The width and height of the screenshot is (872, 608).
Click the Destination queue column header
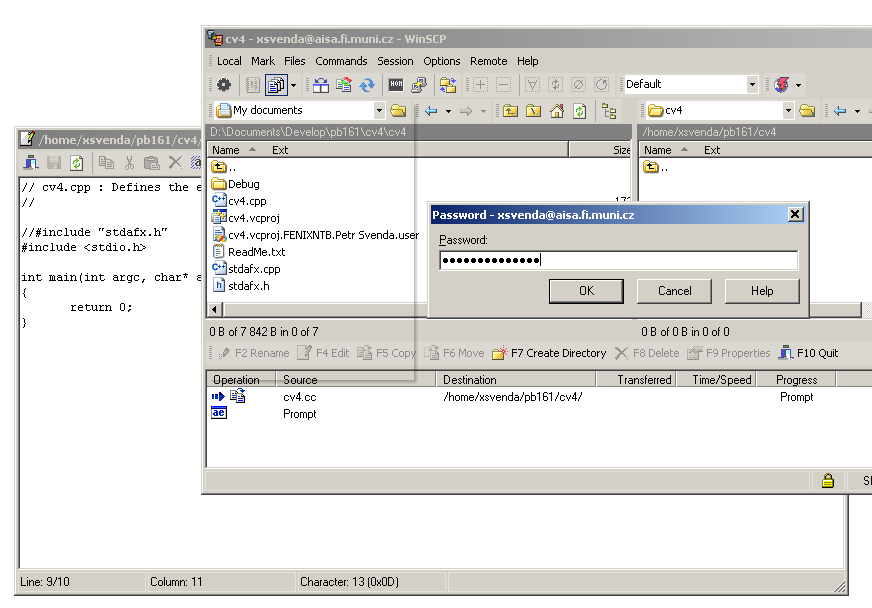pyautogui.click(x=517, y=380)
